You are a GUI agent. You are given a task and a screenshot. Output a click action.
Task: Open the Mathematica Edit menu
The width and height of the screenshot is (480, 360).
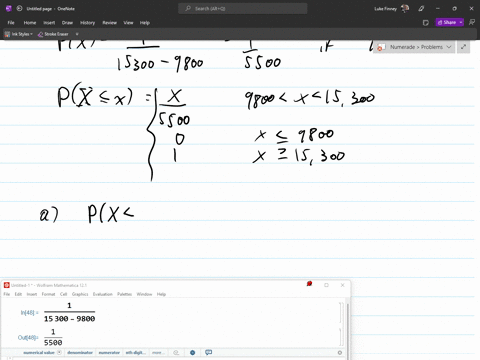point(18,294)
